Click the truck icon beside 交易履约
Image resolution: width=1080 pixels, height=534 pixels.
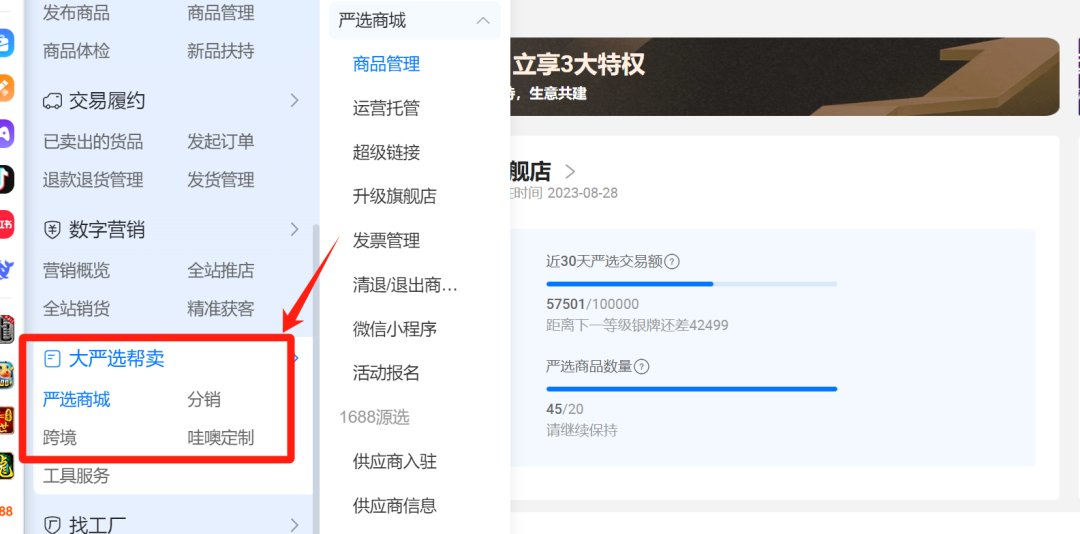(x=52, y=101)
